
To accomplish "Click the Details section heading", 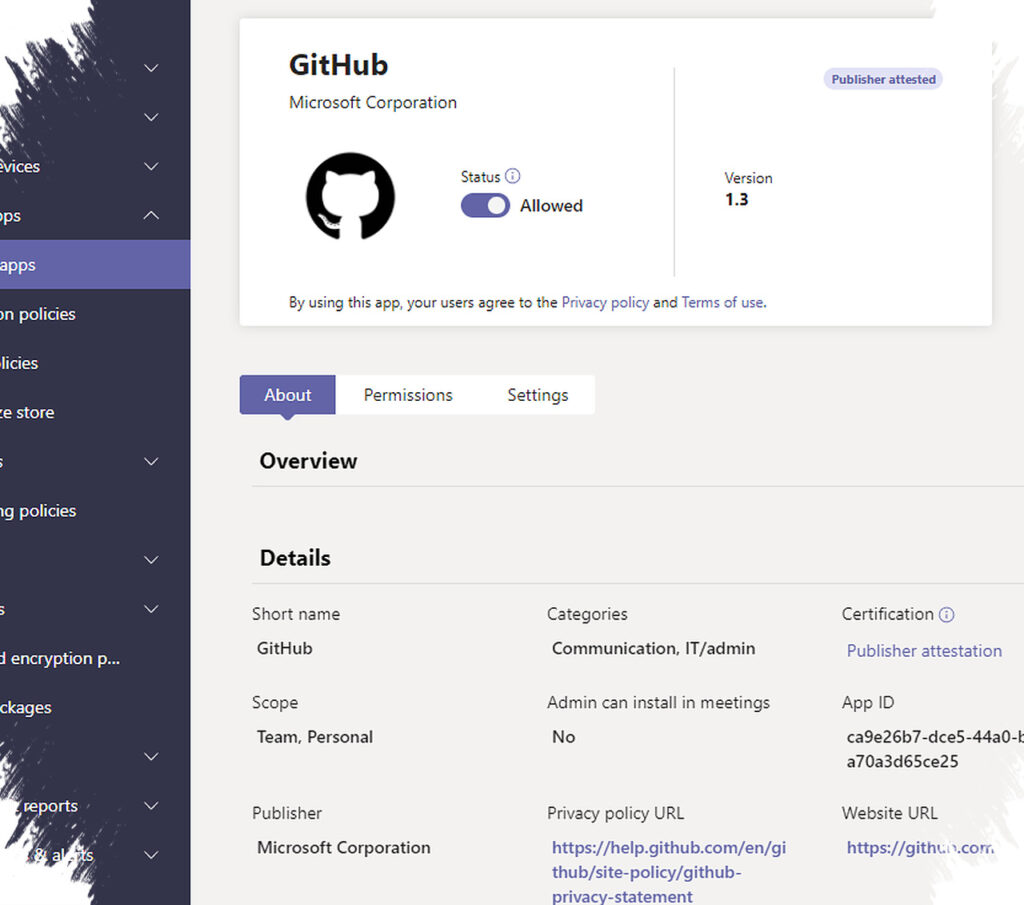I will tap(295, 558).
